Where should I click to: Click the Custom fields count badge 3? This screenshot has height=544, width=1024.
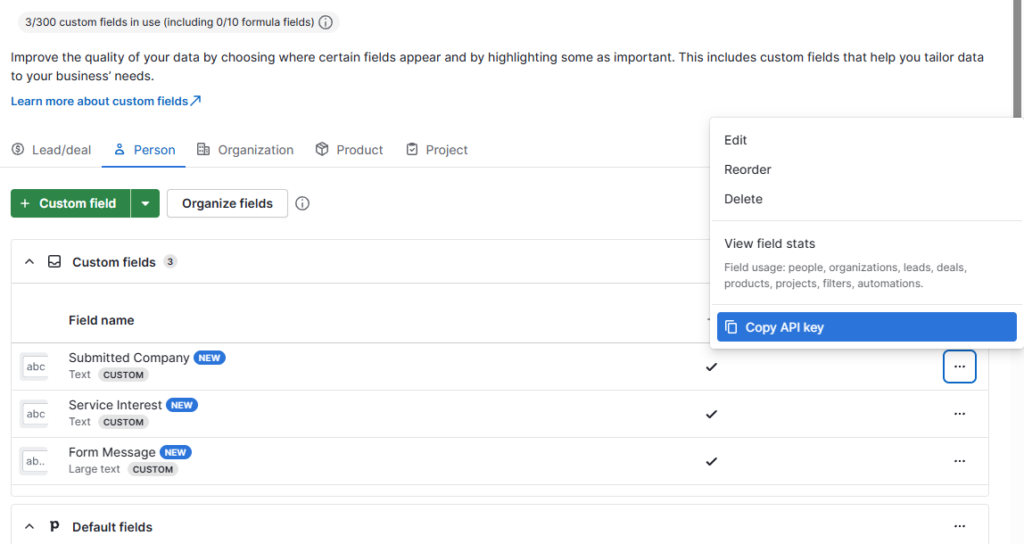(x=170, y=262)
